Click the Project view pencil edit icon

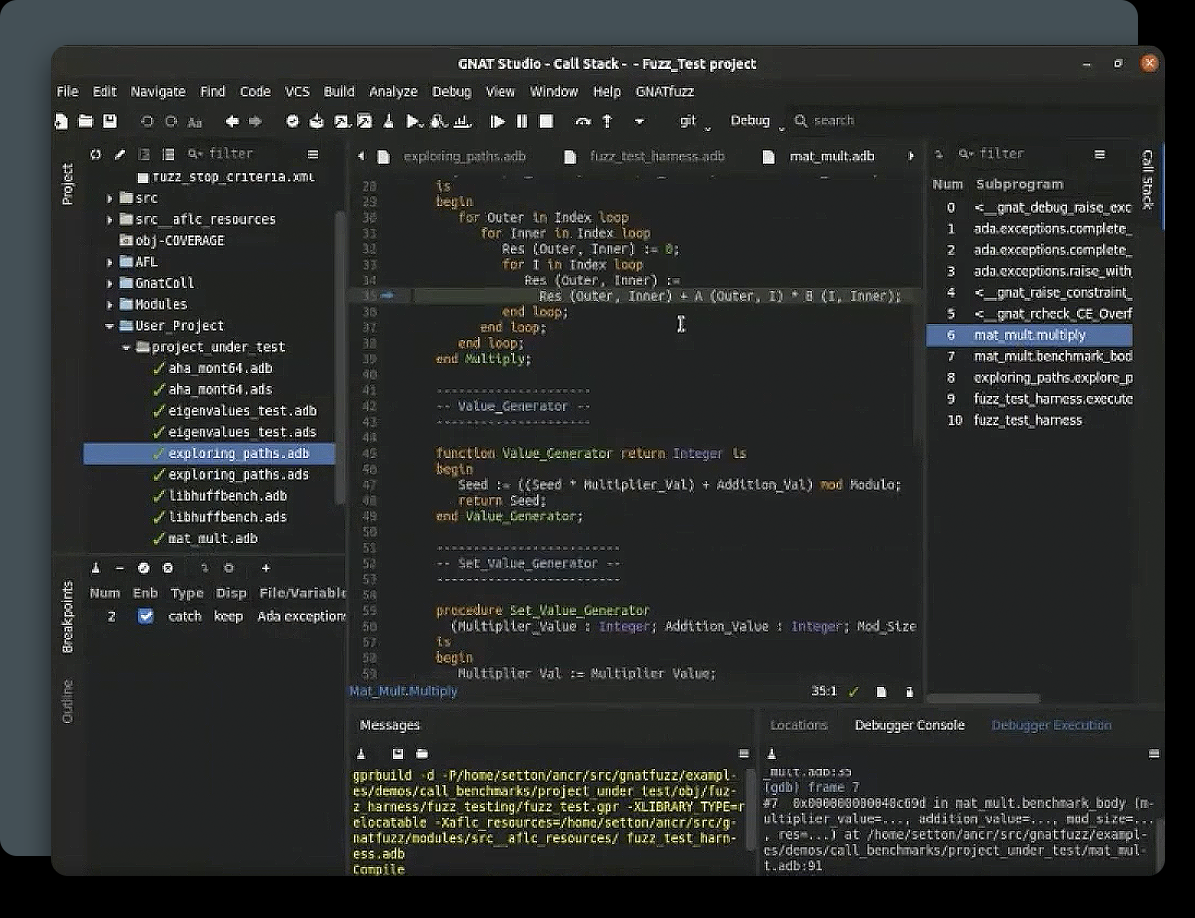coord(120,154)
